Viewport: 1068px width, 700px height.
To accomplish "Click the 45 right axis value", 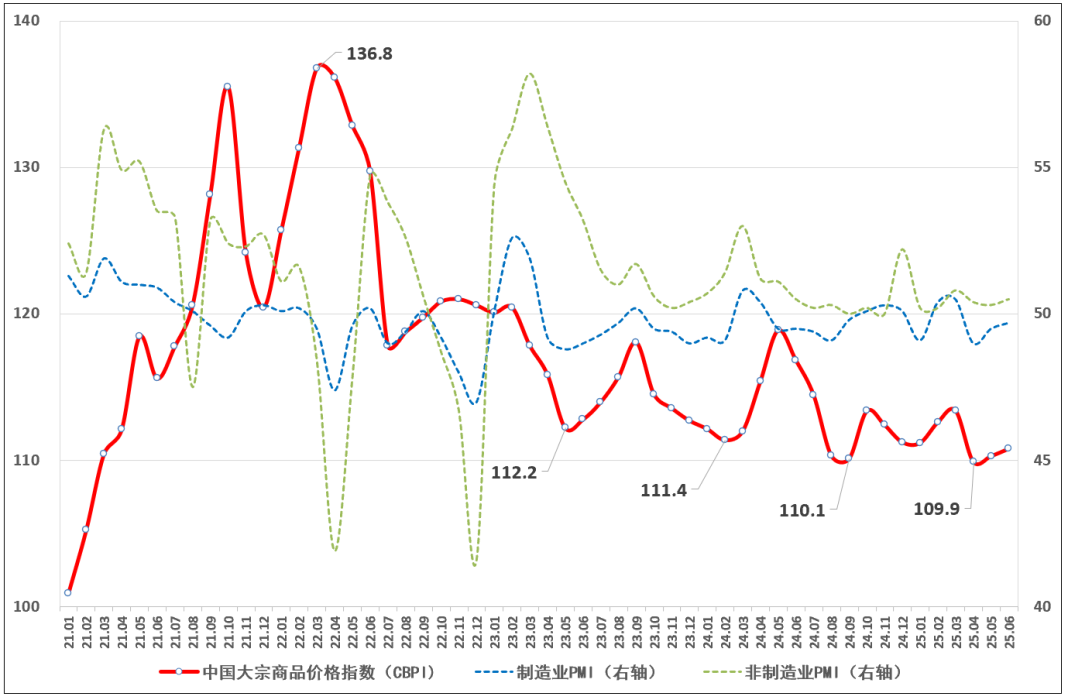I will coord(1042,460).
